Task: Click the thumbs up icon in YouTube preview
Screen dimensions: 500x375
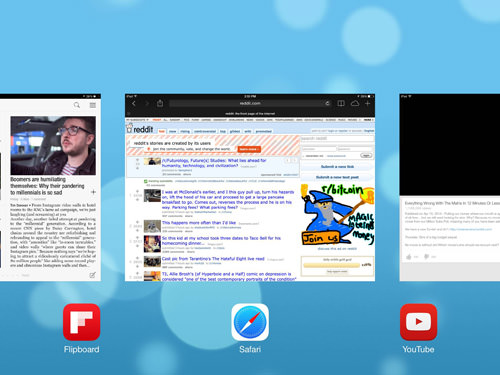Action: (x=409, y=257)
